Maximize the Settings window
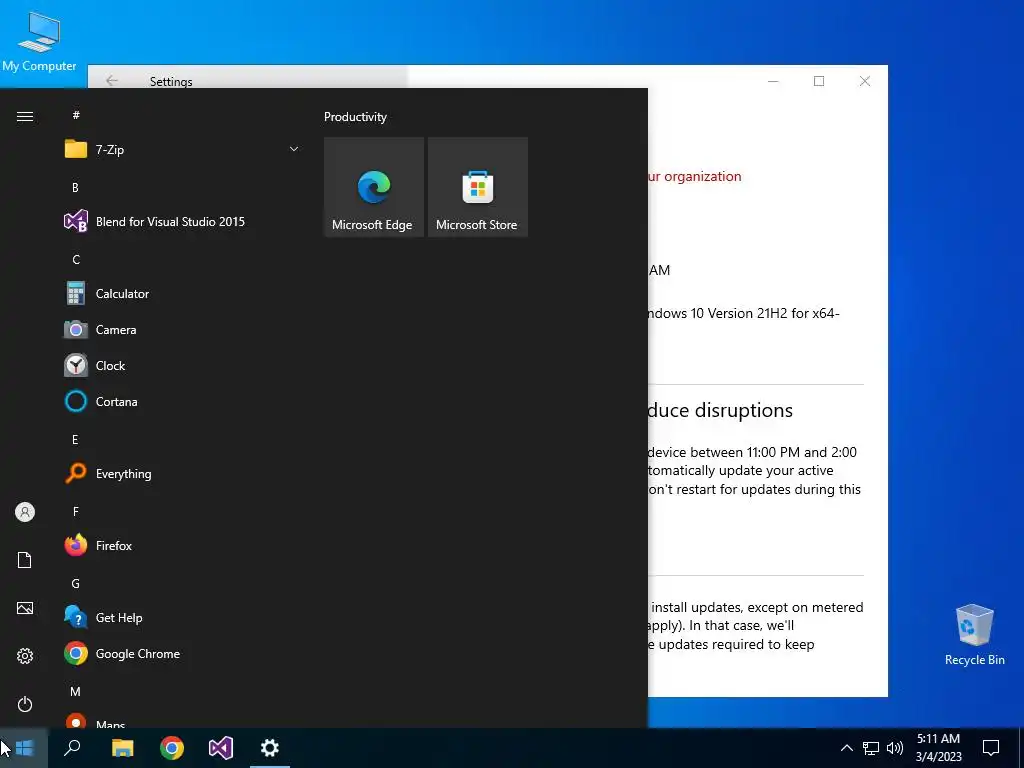This screenshot has height=768, width=1024. [819, 81]
